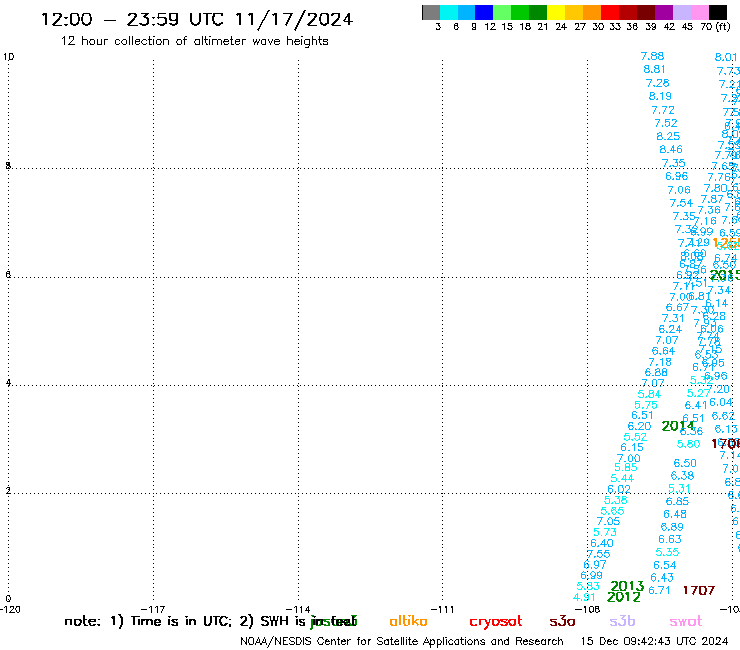Viewport: 740px width, 650px height.
Task: Click the wave height value 6.89
Action: (x=672, y=527)
